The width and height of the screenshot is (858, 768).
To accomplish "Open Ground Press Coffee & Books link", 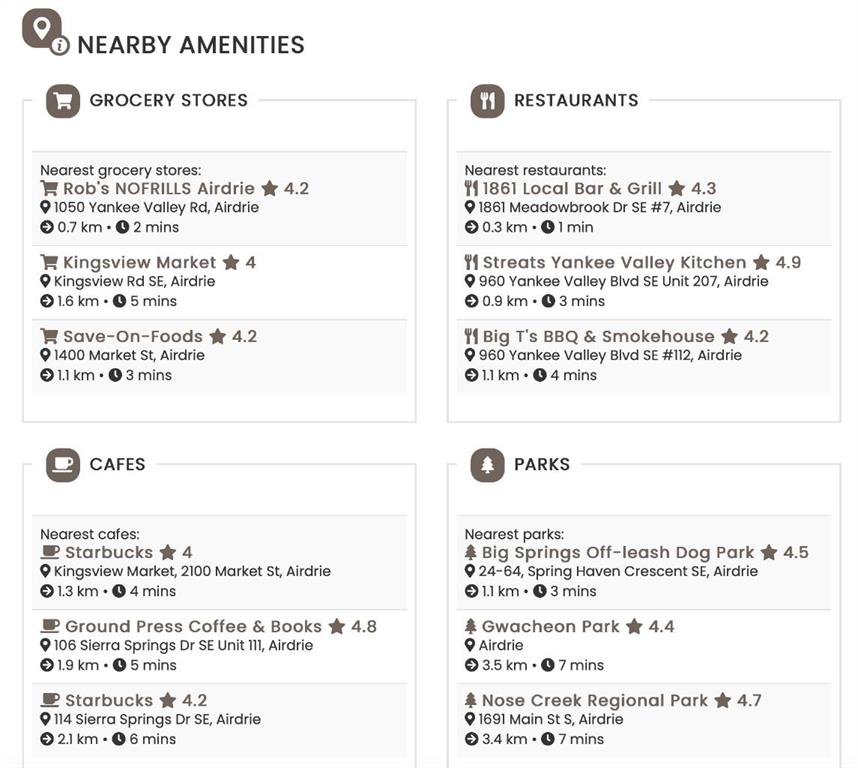I will [194, 626].
